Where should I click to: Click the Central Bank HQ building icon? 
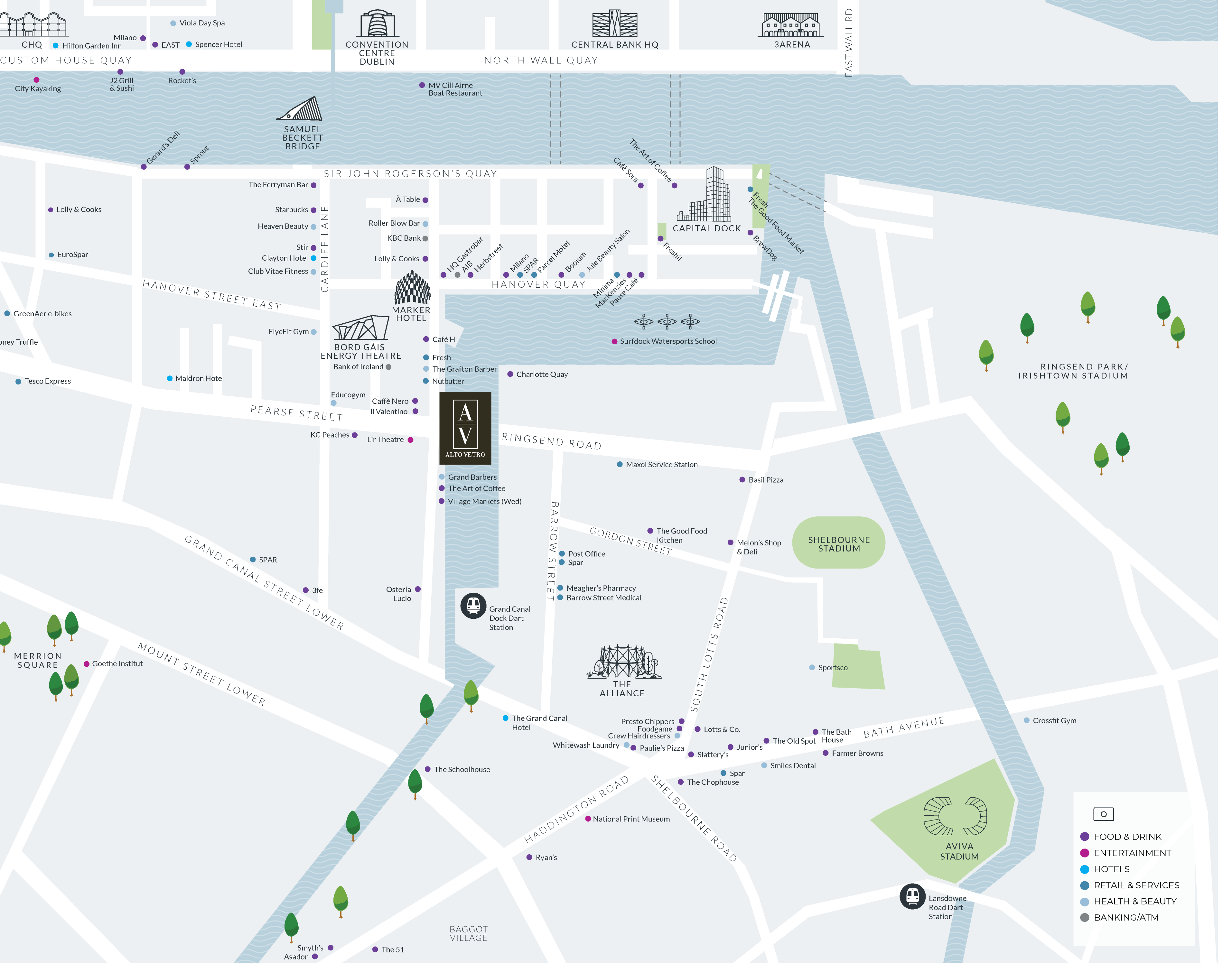(x=622, y=24)
